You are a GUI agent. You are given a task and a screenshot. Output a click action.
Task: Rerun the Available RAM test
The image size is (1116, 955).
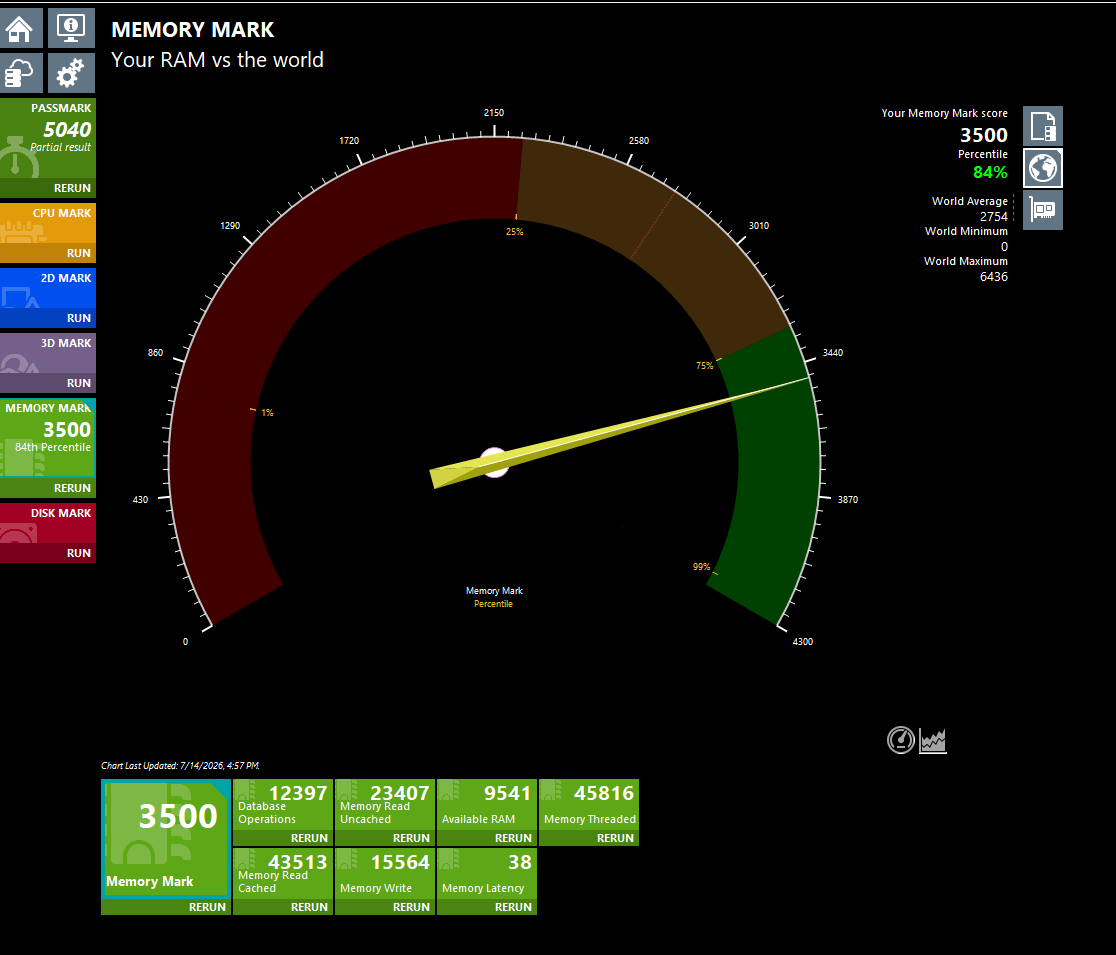tap(487, 838)
